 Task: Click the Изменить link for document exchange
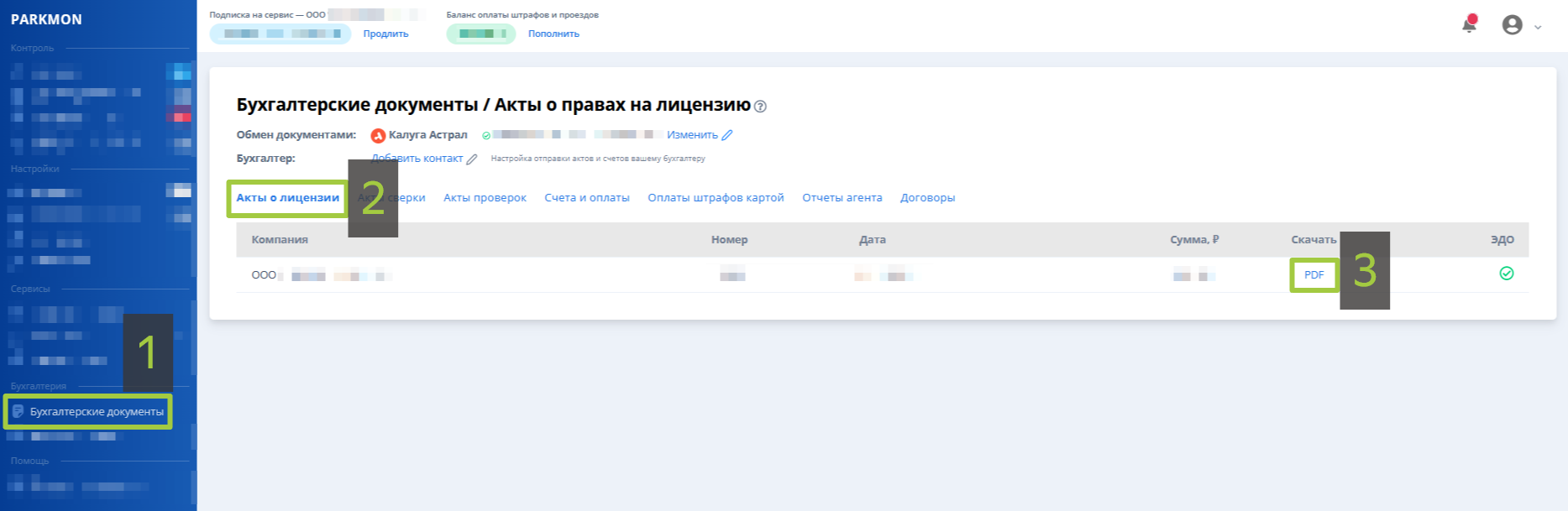pos(692,135)
